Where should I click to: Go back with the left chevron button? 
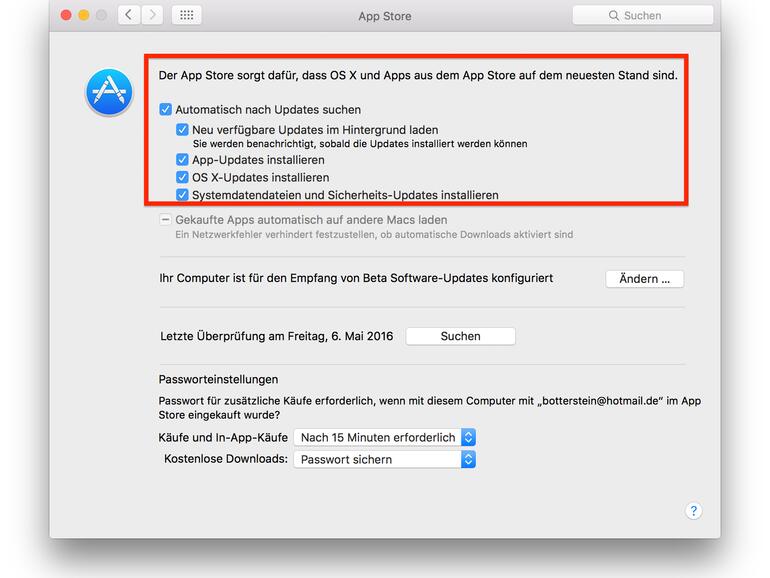pyautogui.click(x=129, y=15)
